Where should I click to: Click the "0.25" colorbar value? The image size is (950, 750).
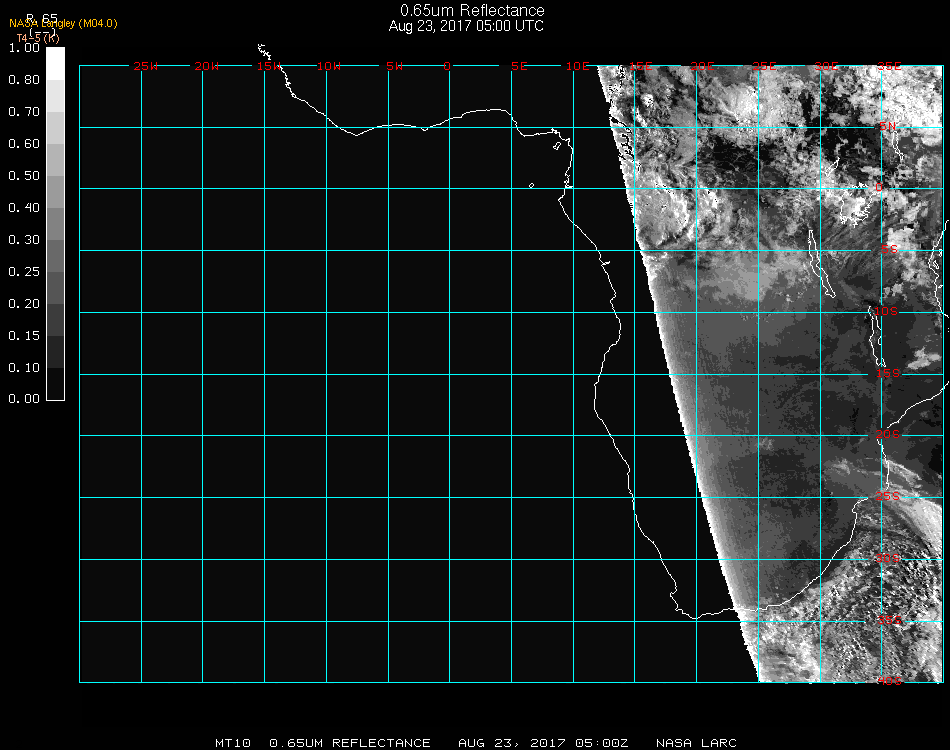(x=24, y=272)
